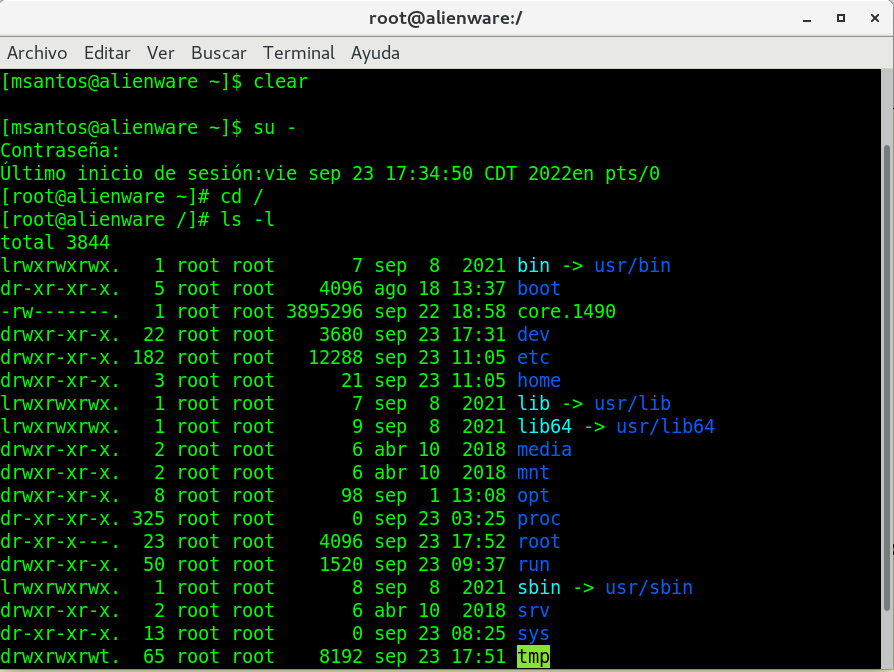
Task: Click the boot directory entry
Action: point(539,288)
